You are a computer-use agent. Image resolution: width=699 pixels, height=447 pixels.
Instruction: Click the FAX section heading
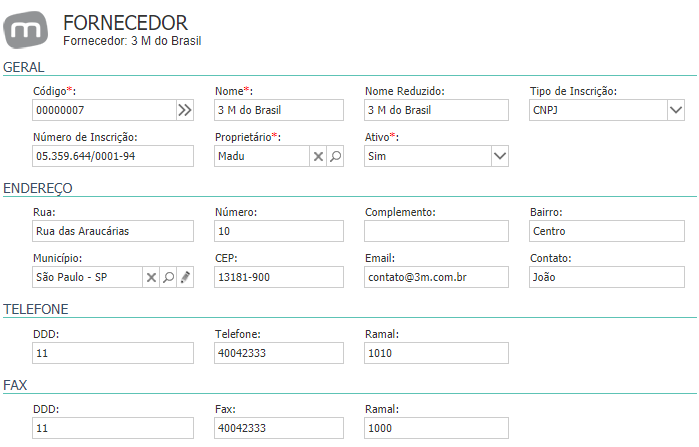(15, 385)
